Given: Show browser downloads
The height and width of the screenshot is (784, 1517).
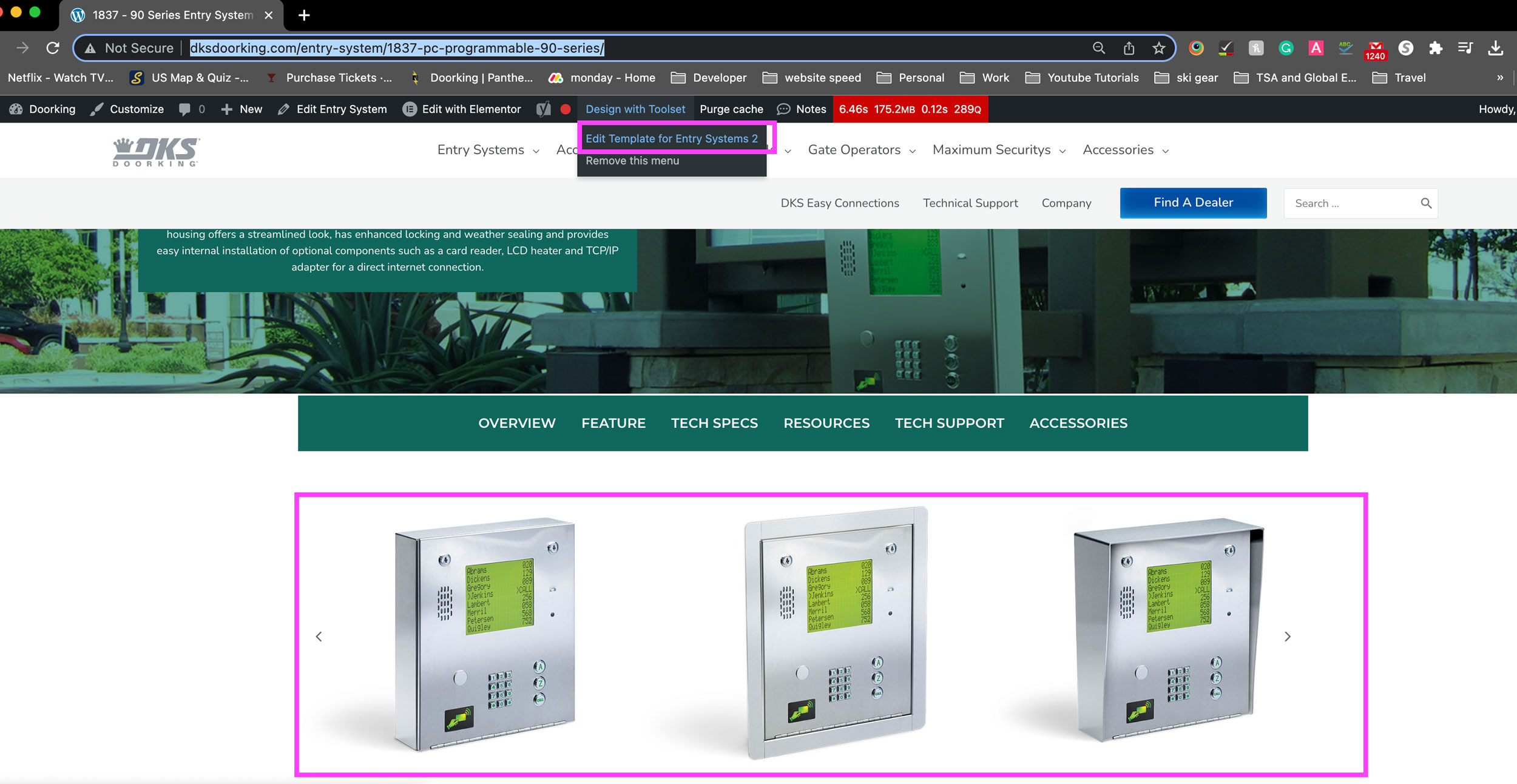Looking at the screenshot, I should pos(1496,48).
